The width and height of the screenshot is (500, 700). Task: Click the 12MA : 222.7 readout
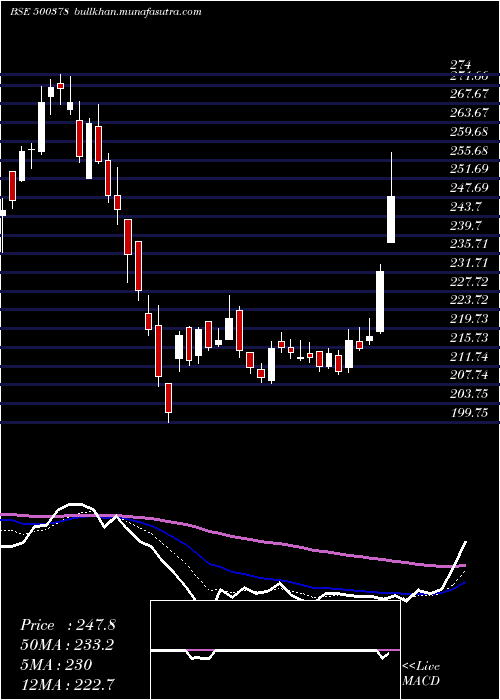click(x=67, y=684)
